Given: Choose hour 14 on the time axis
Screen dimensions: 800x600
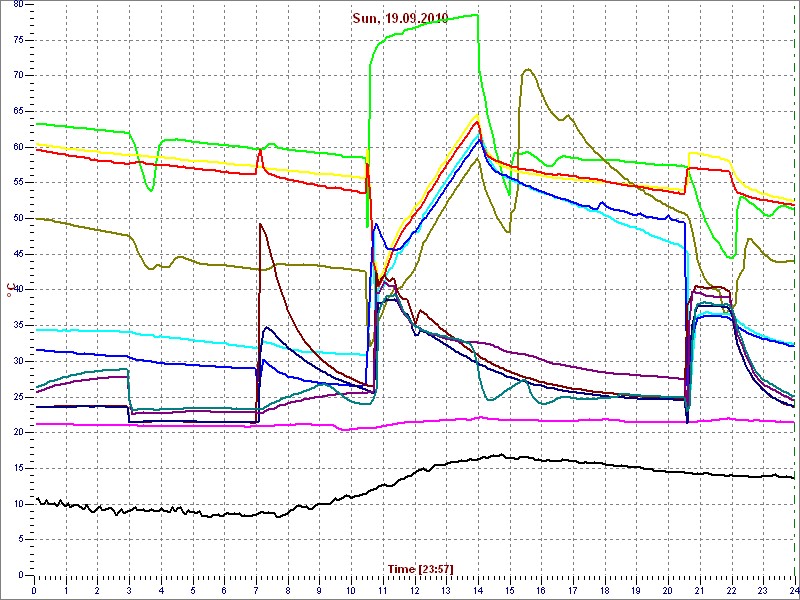Looking at the screenshot, I should coord(478,590).
